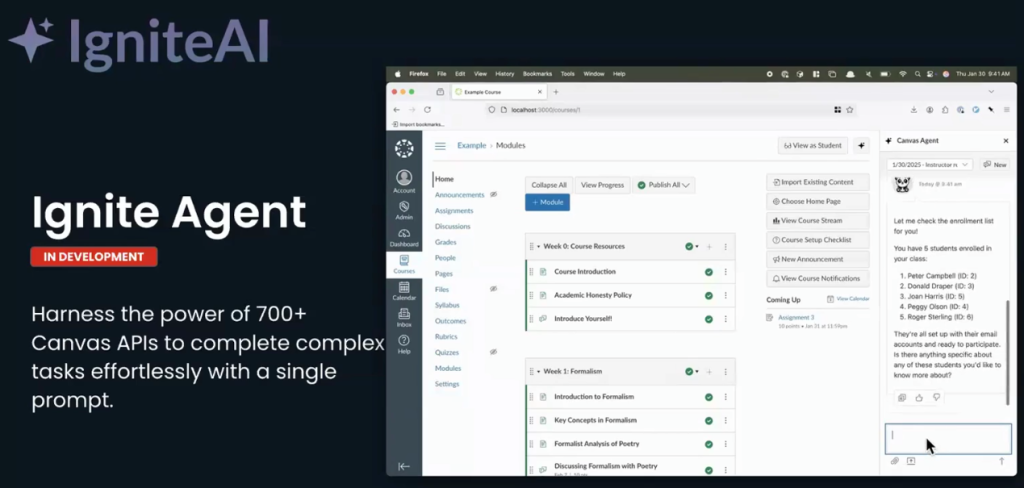This screenshot has height=488, width=1024.
Task: Add a new module with + Module
Action: pyautogui.click(x=547, y=203)
